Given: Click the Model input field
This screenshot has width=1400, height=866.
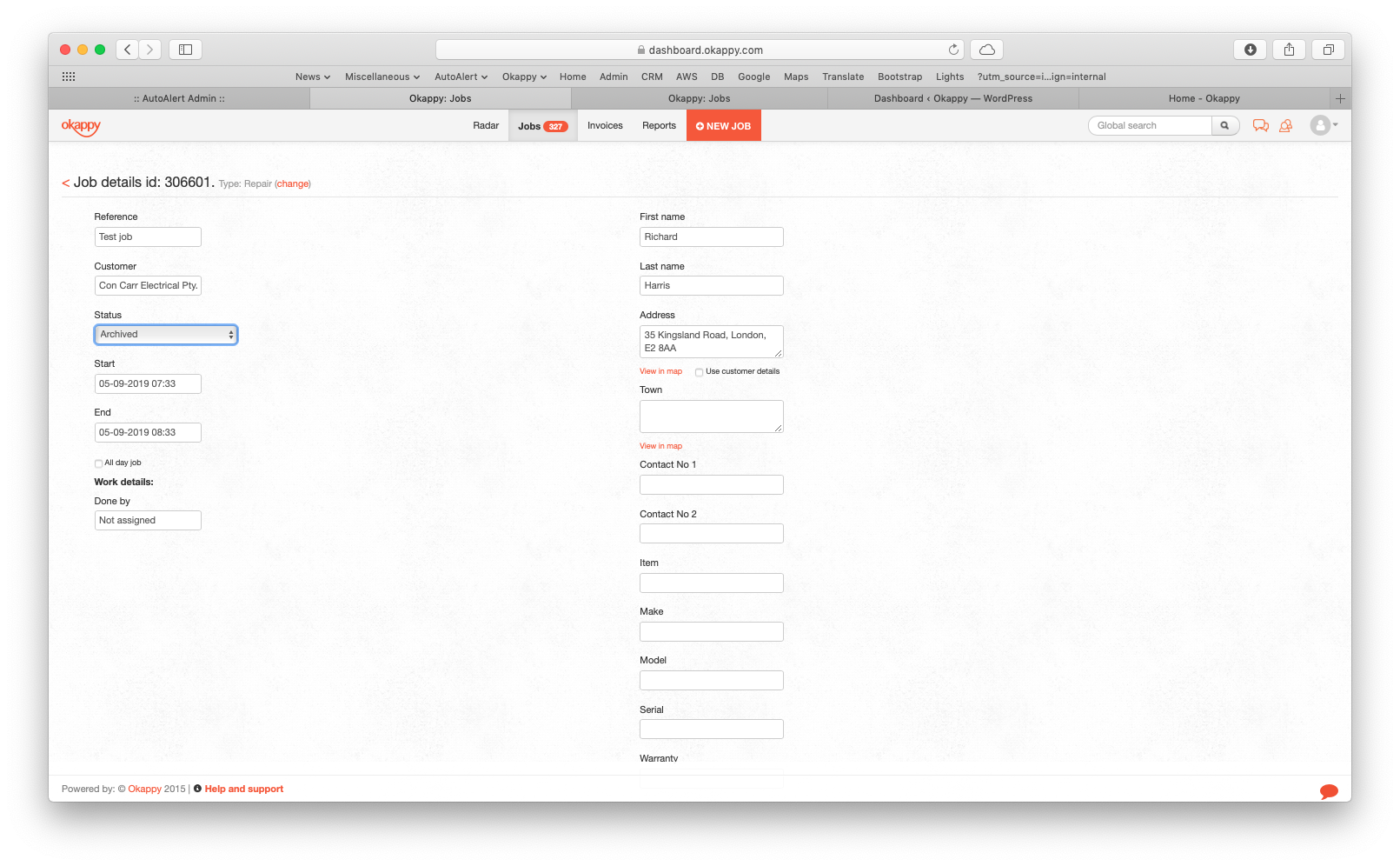Looking at the screenshot, I should click(x=712, y=680).
